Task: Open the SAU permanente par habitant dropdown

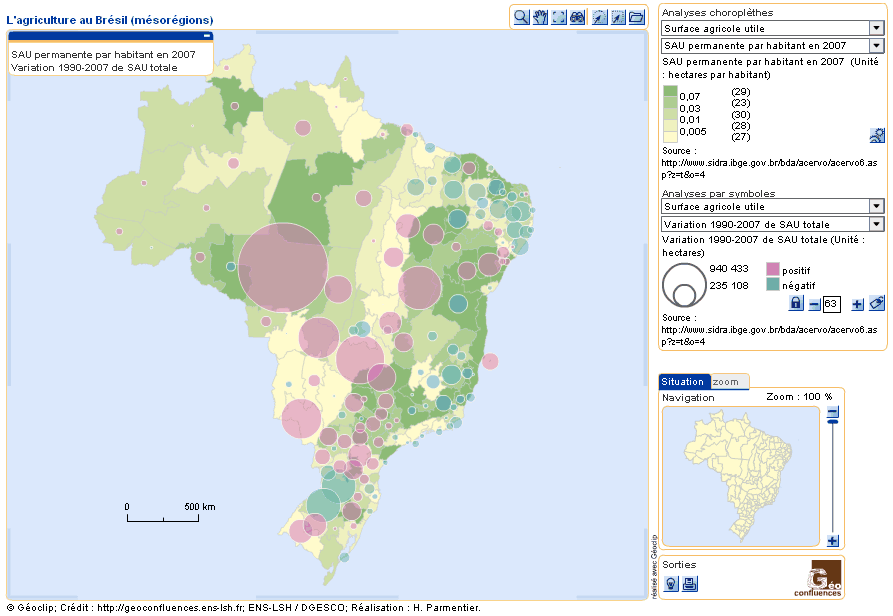Action: 876,45
